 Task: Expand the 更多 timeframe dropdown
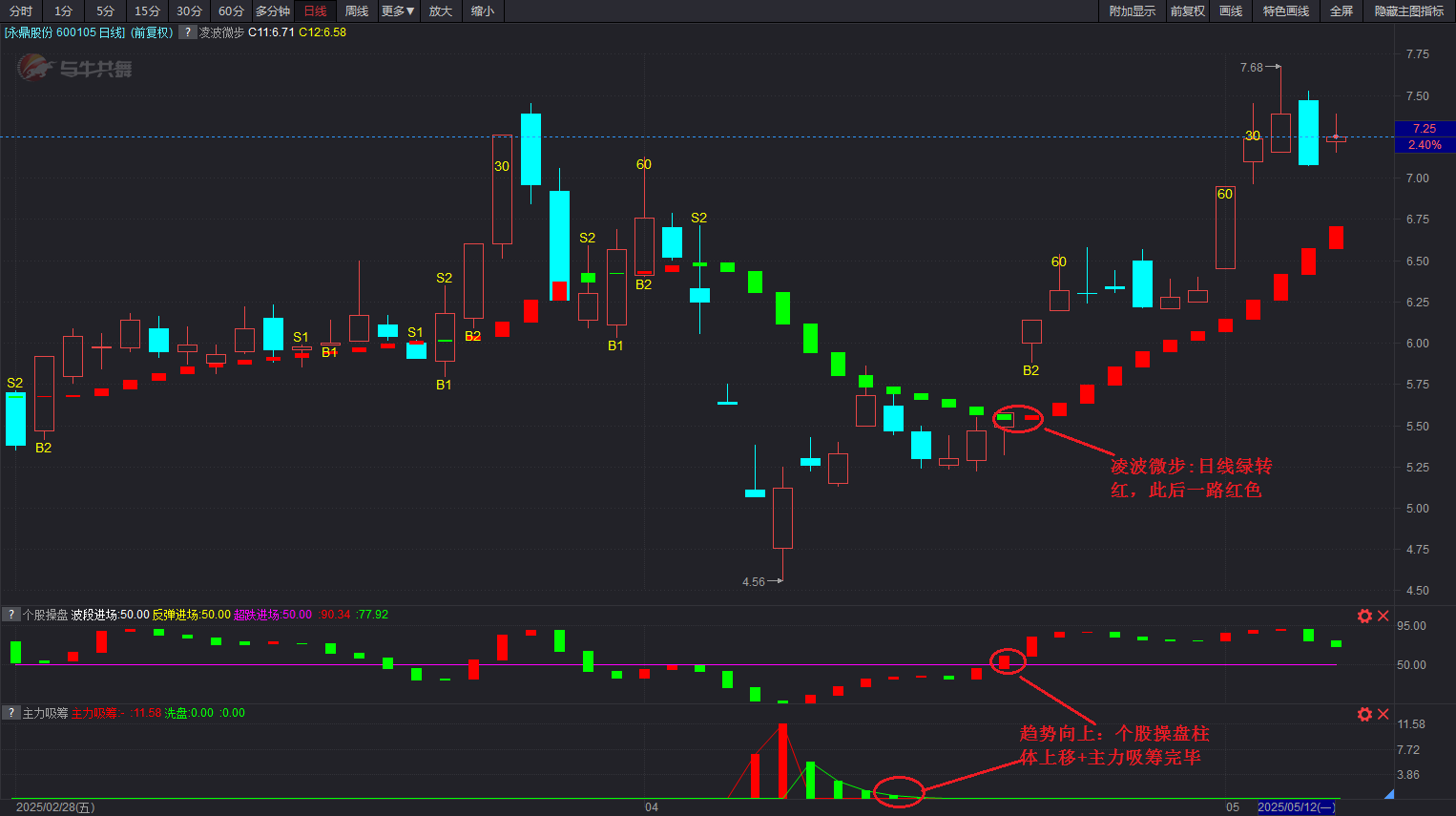point(399,11)
